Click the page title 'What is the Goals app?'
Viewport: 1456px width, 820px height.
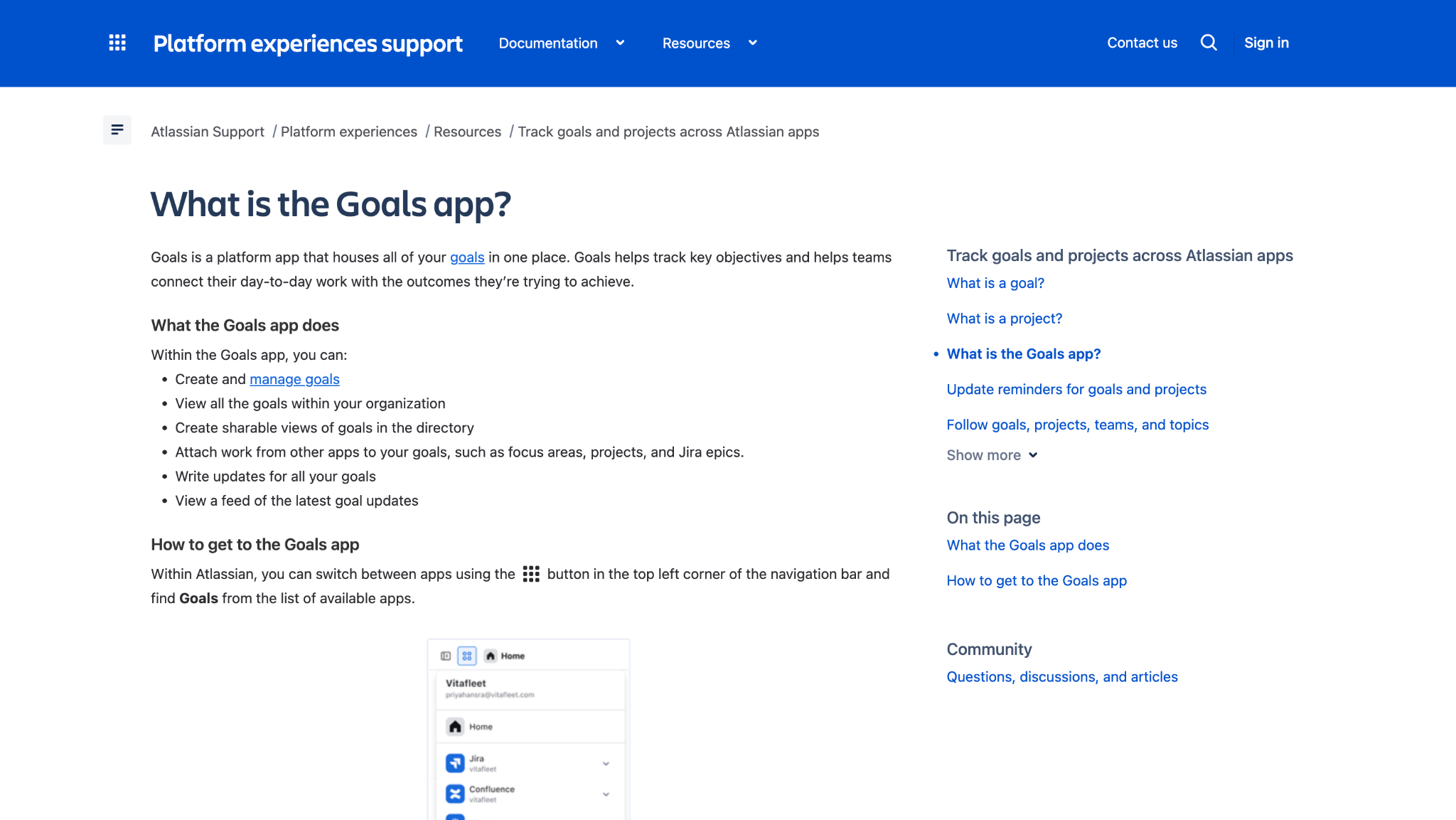(x=331, y=205)
